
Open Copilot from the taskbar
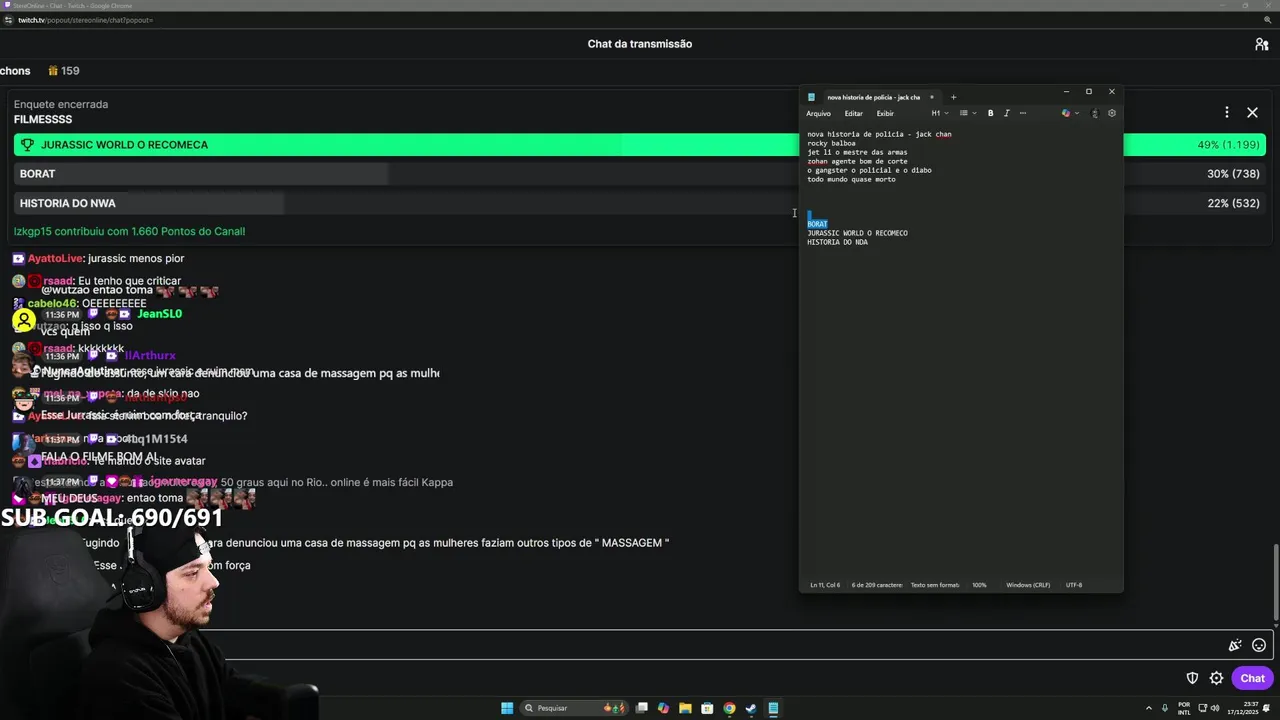click(663, 708)
